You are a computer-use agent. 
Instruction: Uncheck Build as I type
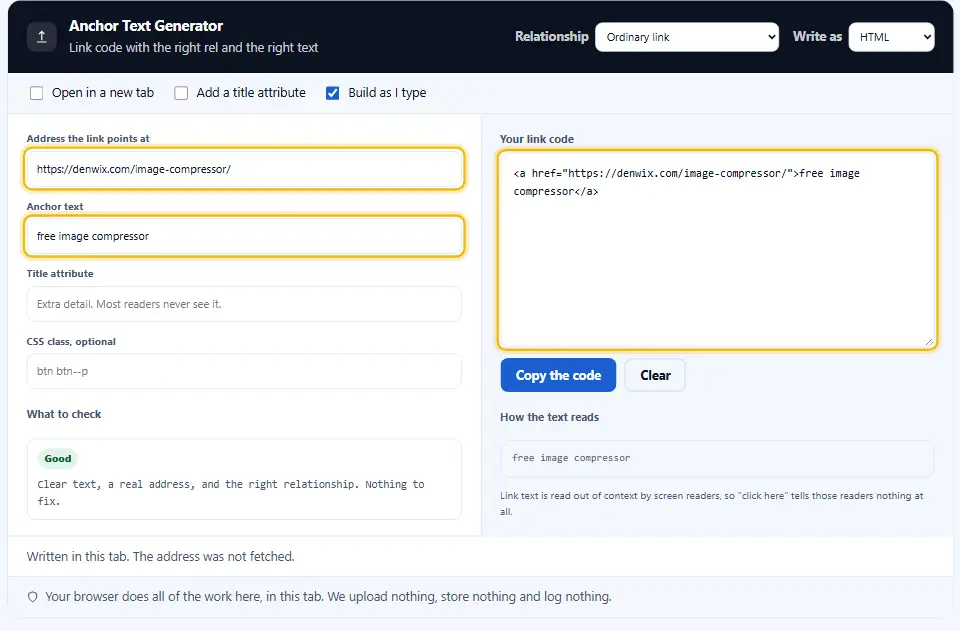pyautogui.click(x=332, y=93)
